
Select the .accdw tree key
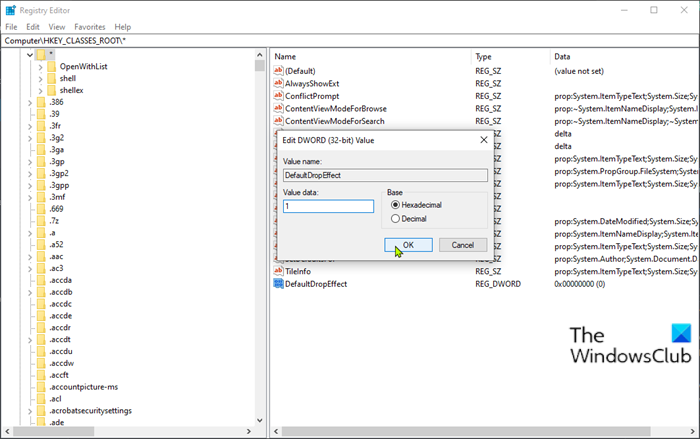click(62, 363)
